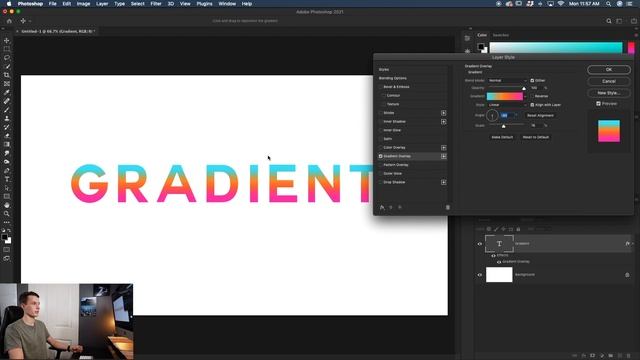This screenshot has height=360, width=640.
Task: Open the Select menu
Action: point(138,4)
